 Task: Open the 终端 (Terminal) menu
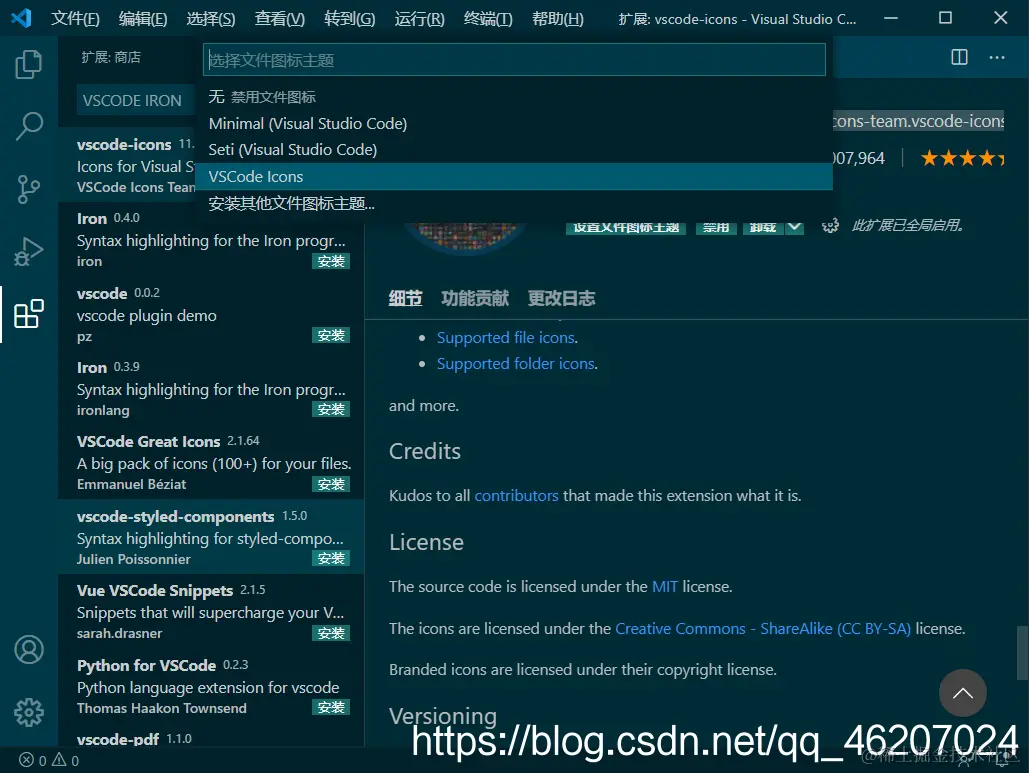pos(488,18)
